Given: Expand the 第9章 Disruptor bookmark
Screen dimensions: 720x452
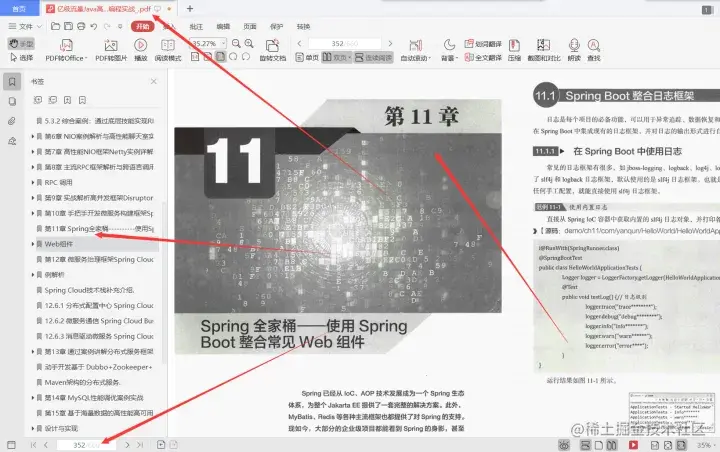Looking at the screenshot, I should 33,198.
